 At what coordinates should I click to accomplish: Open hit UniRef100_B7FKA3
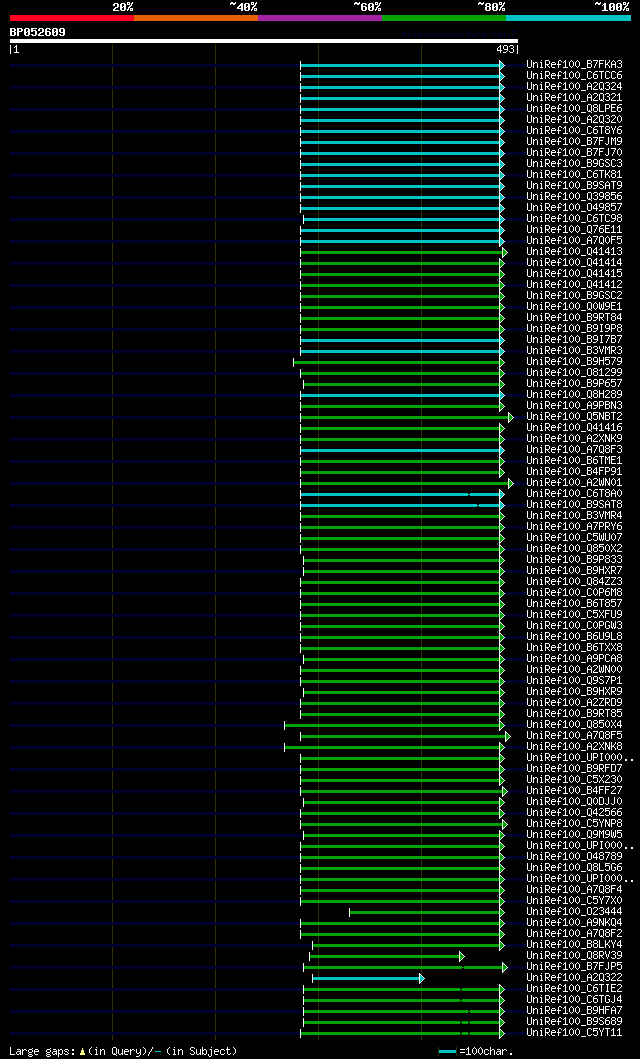coord(575,65)
